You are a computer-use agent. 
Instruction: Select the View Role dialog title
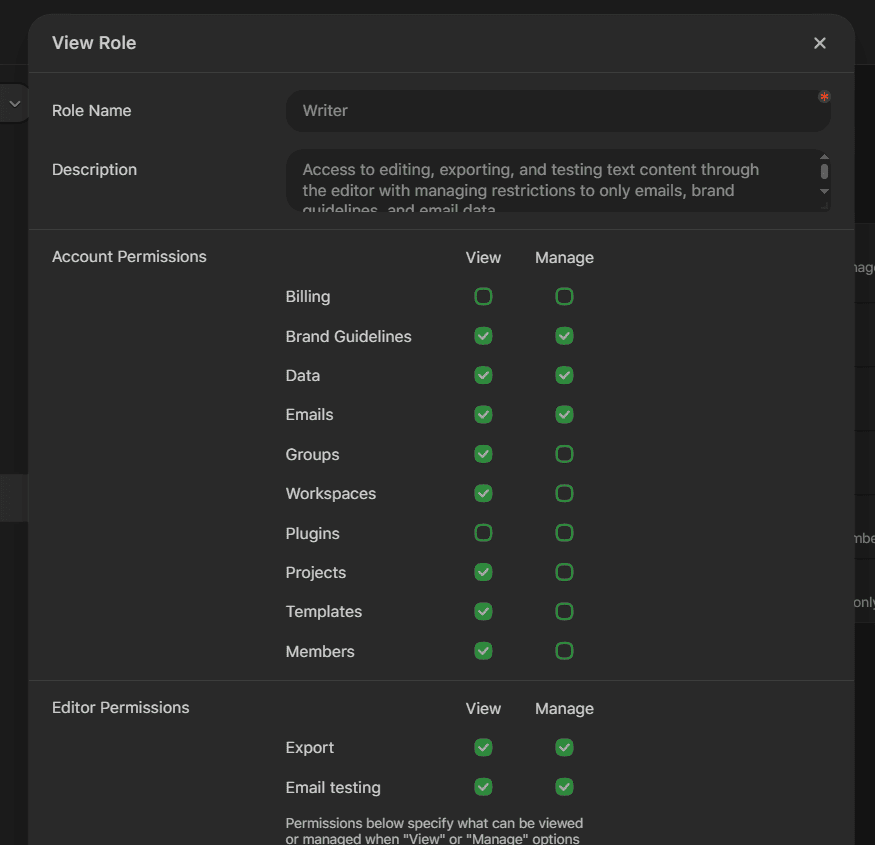94,43
